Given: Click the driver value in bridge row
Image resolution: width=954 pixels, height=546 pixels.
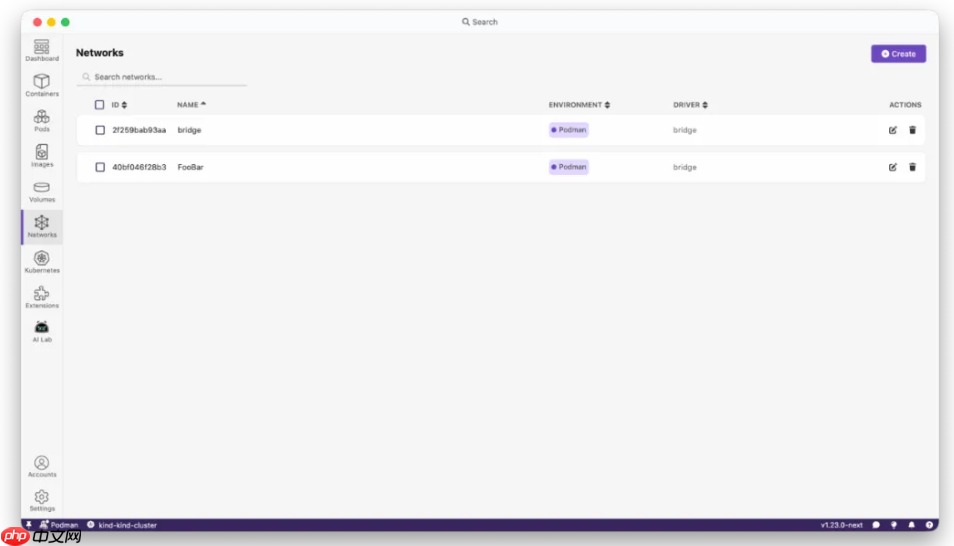Looking at the screenshot, I should [x=684, y=130].
